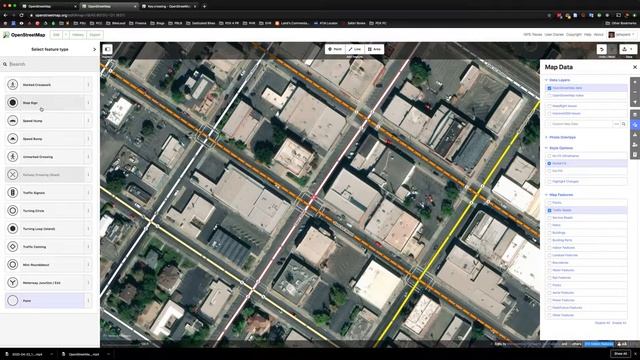Uncheck OpenStreetMap data layer
Screen dimensions: 640x360
point(549,88)
